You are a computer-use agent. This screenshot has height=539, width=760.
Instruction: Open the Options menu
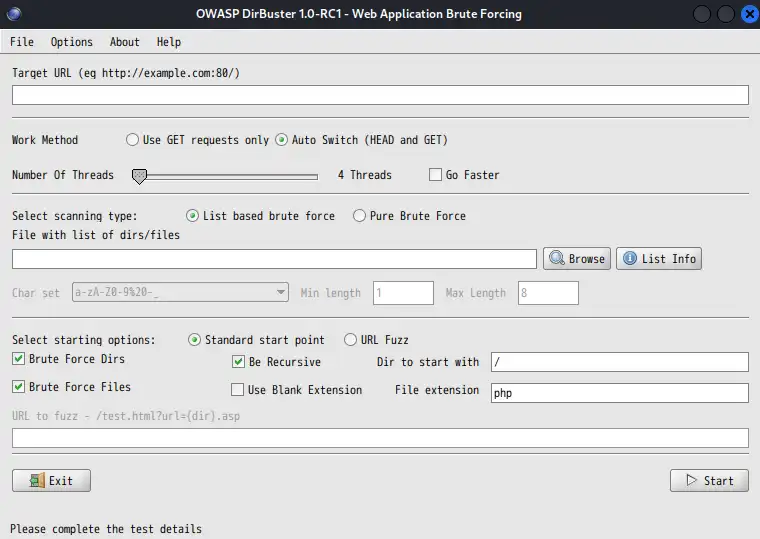(72, 42)
